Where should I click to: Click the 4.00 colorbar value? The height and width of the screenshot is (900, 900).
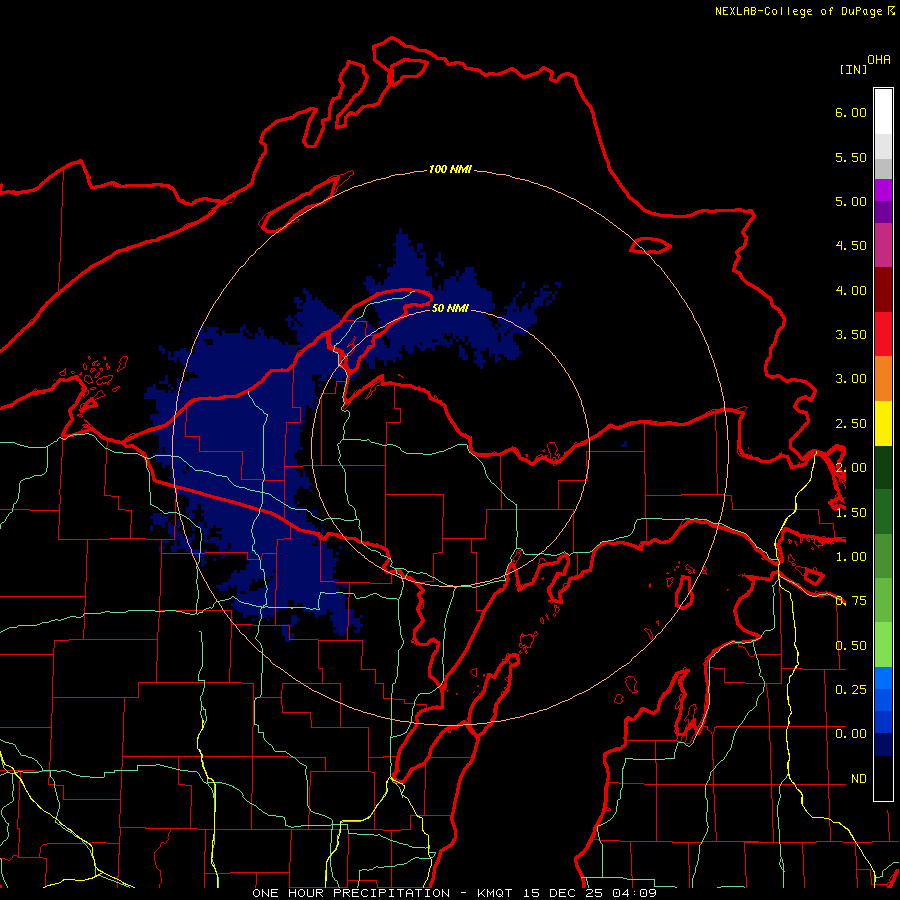click(851, 290)
